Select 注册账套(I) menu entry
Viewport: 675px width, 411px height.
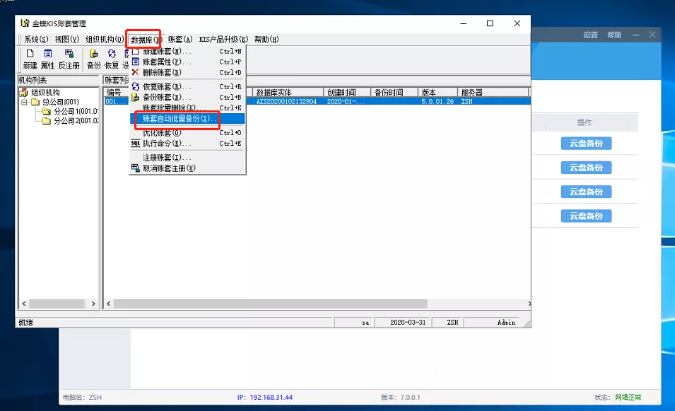186,158
